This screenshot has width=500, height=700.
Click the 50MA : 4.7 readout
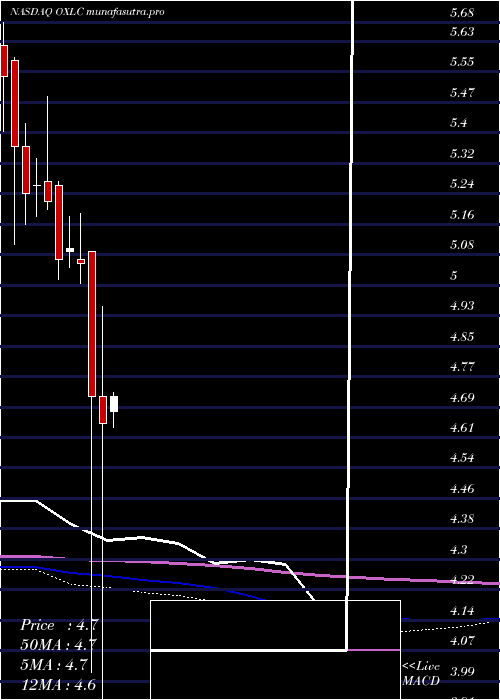(58, 645)
